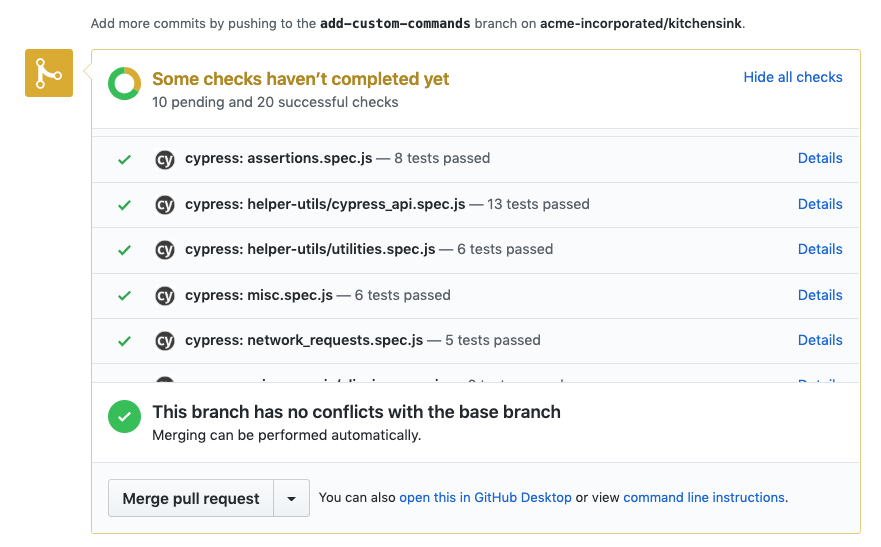Click Cypress logo beside misc.spec.js
This screenshot has height=547, width=881.
pos(165,296)
